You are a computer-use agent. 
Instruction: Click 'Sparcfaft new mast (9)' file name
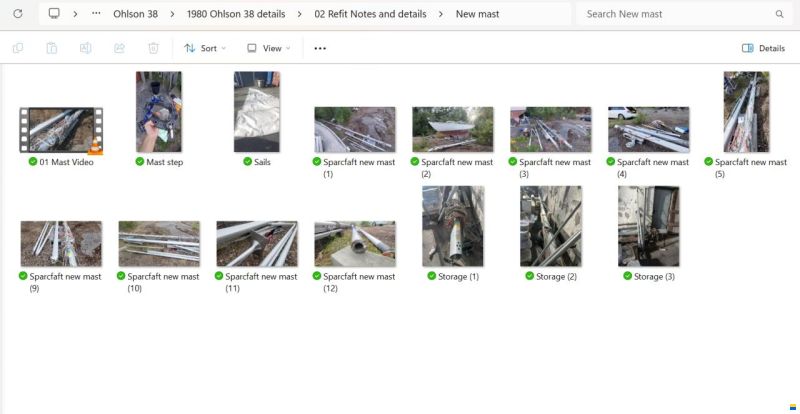pyautogui.click(x=65, y=282)
